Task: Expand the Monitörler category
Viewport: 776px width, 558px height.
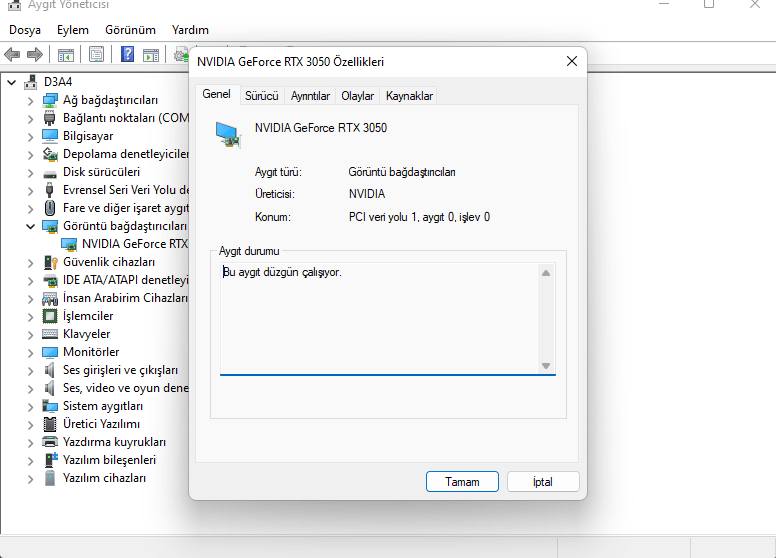Action: coord(31,353)
